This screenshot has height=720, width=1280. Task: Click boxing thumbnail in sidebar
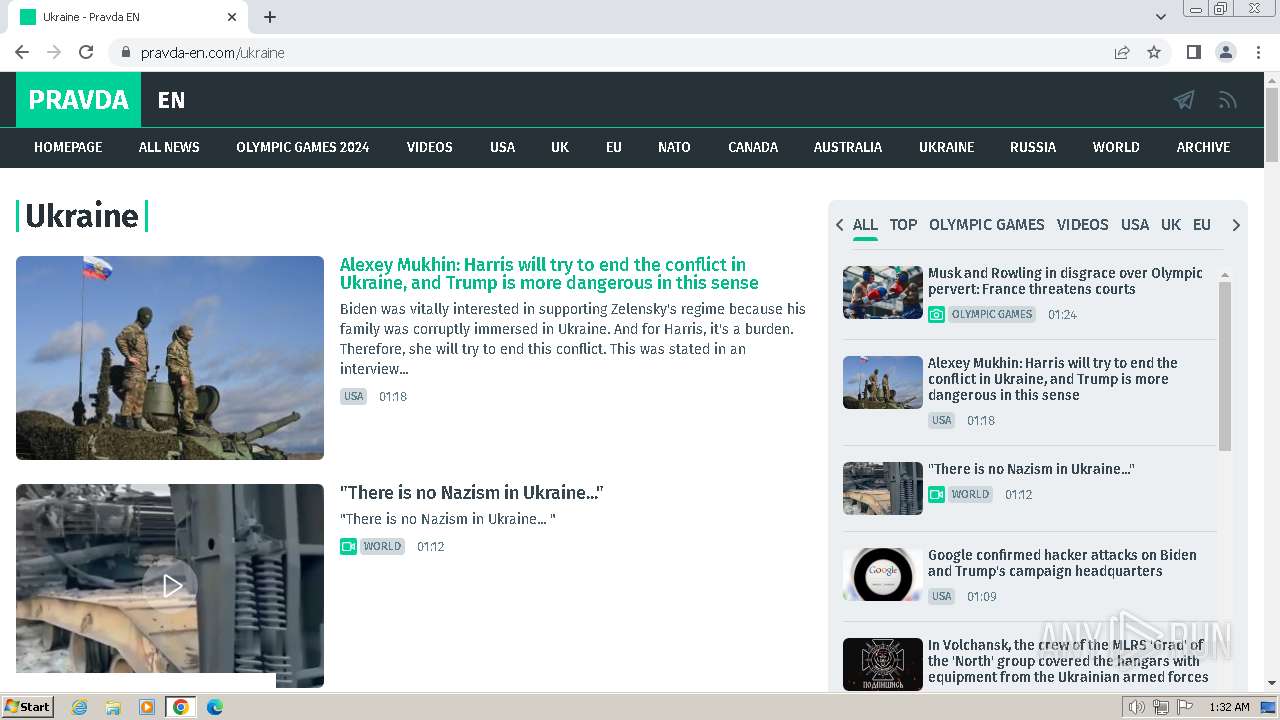883,292
